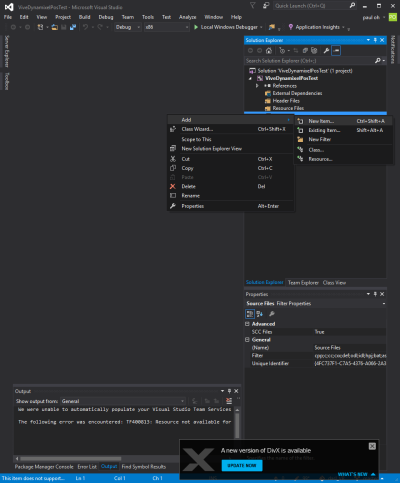
Task: Expand the References tree node
Action: coord(257,86)
